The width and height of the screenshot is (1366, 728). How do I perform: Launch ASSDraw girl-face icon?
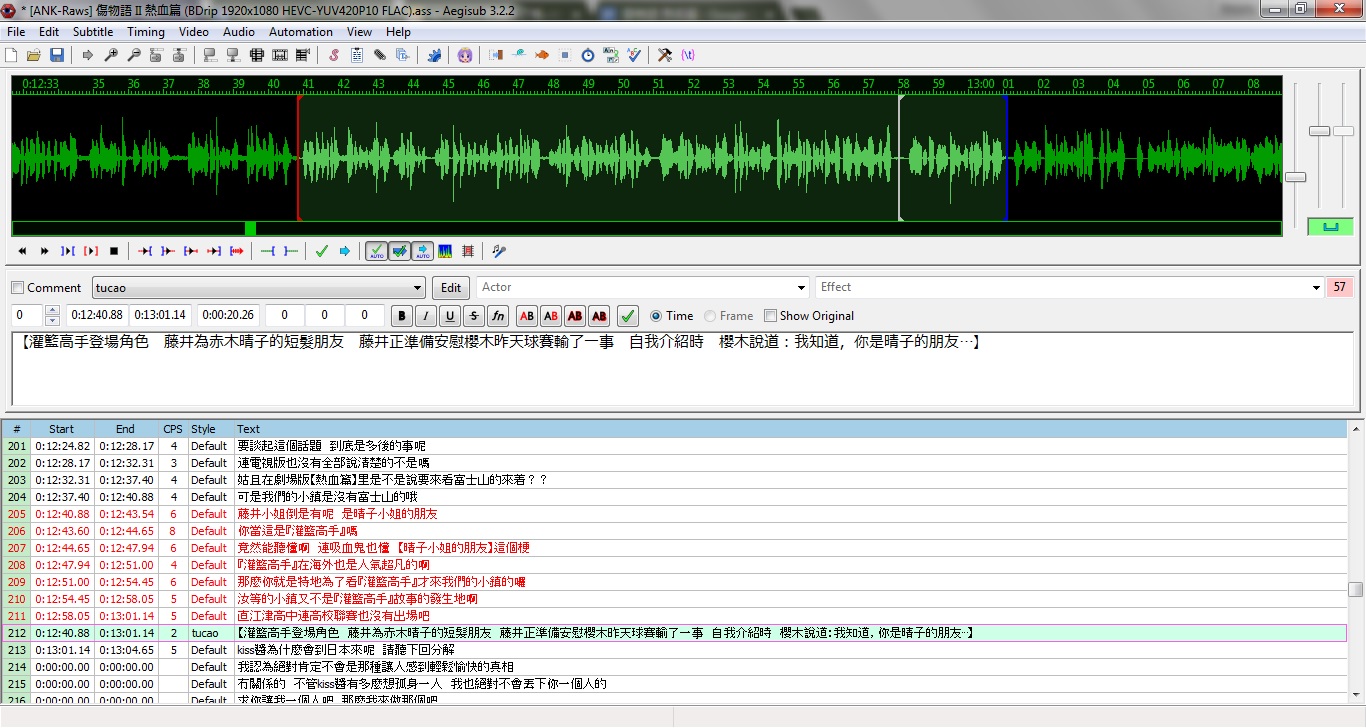tap(464, 55)
